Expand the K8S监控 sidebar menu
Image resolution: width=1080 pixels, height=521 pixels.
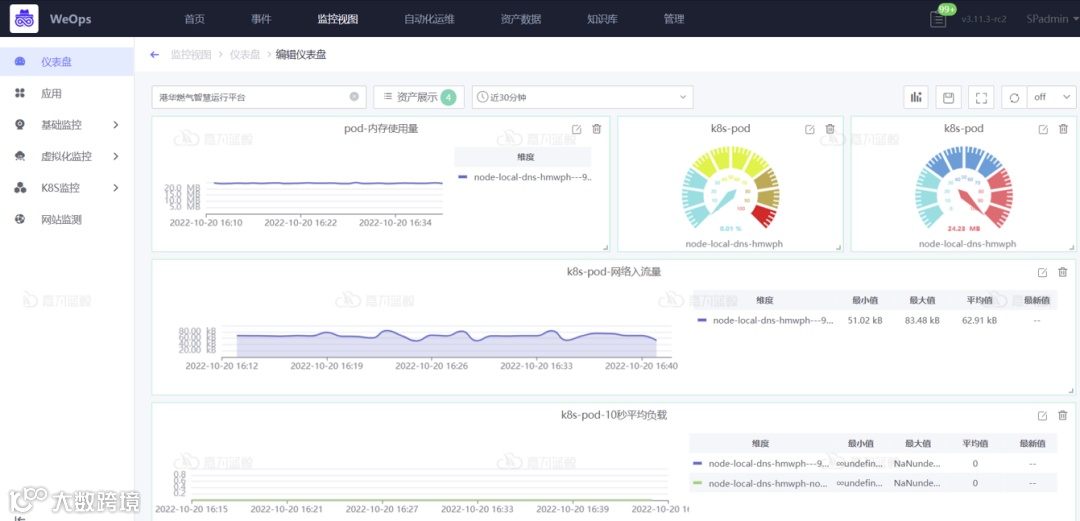tap(67, 187)
